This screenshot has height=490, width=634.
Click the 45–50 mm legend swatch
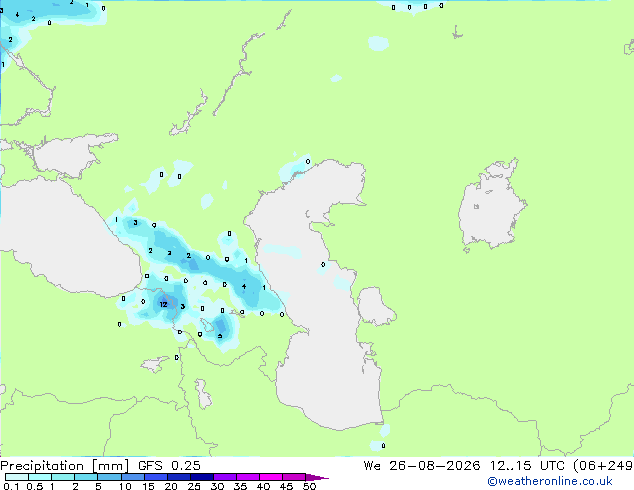[294, 477]
